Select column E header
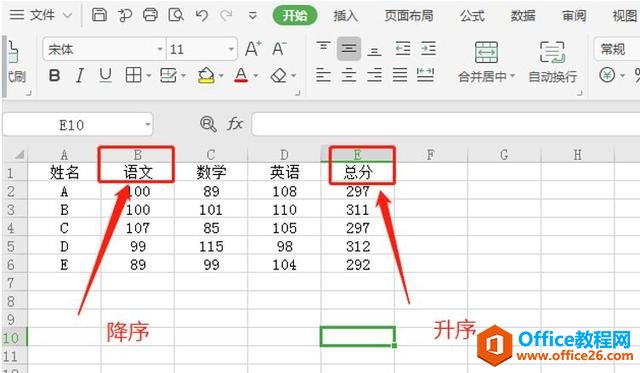The image size is (640, 373). (x=358, y=155)
